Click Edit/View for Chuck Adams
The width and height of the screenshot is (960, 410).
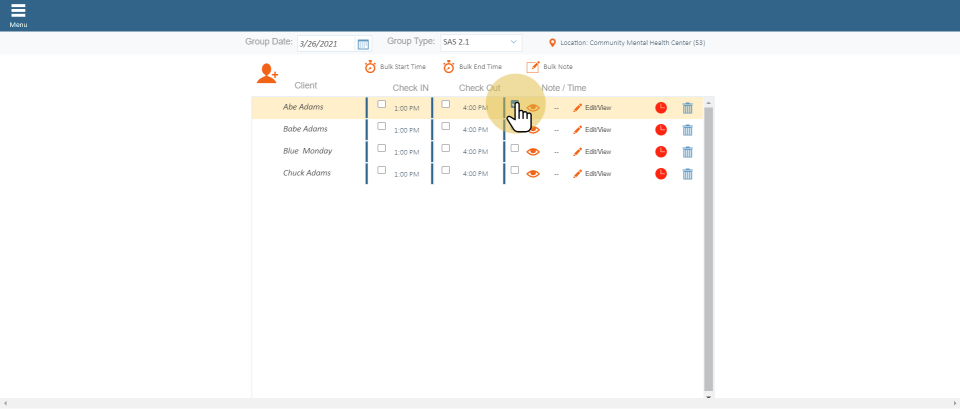(592, 174)
